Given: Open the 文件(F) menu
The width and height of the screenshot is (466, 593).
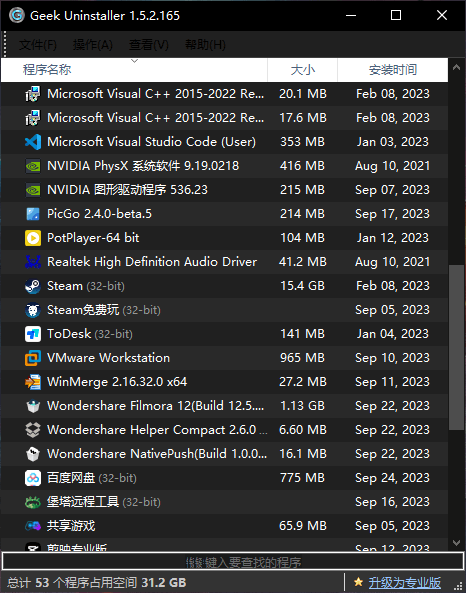Looking at the screenshot, I should pos(38,45).
